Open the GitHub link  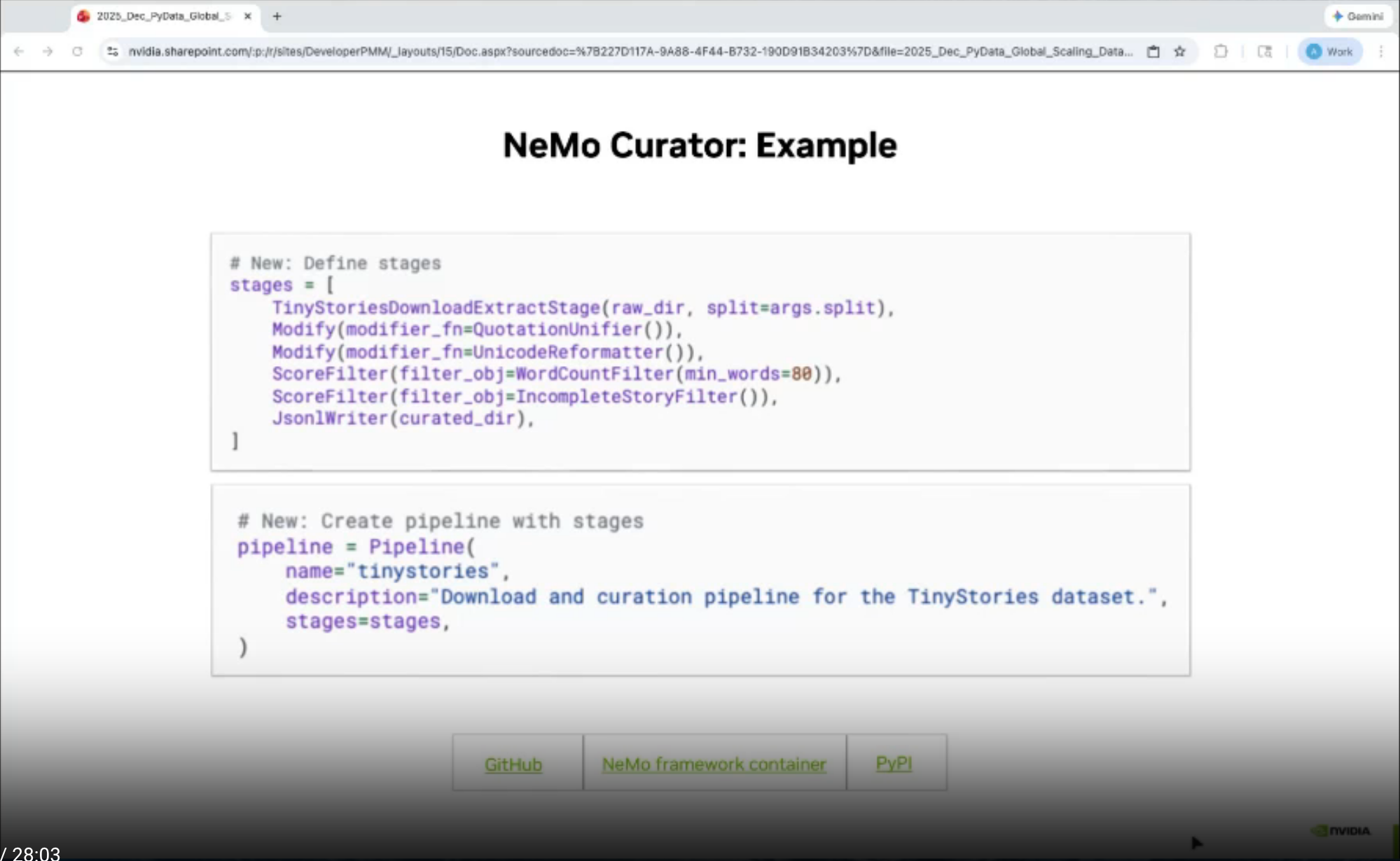[x=513, y=764]
